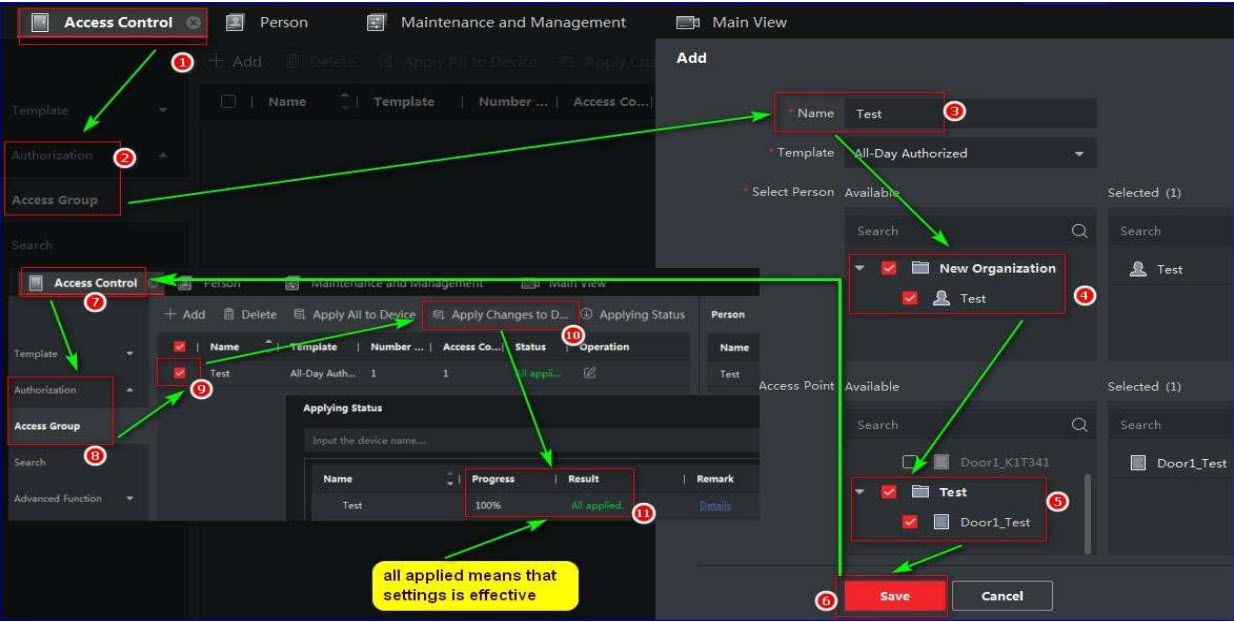Check the Door1_K1T341 checkbox
1234x622 pixels.
[x=909, y=462]
